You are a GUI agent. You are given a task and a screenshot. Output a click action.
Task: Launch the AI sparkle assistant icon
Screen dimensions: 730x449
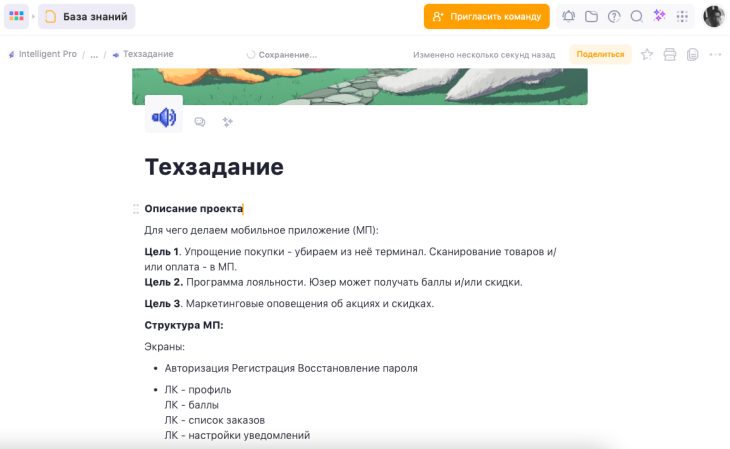point(659,16)
